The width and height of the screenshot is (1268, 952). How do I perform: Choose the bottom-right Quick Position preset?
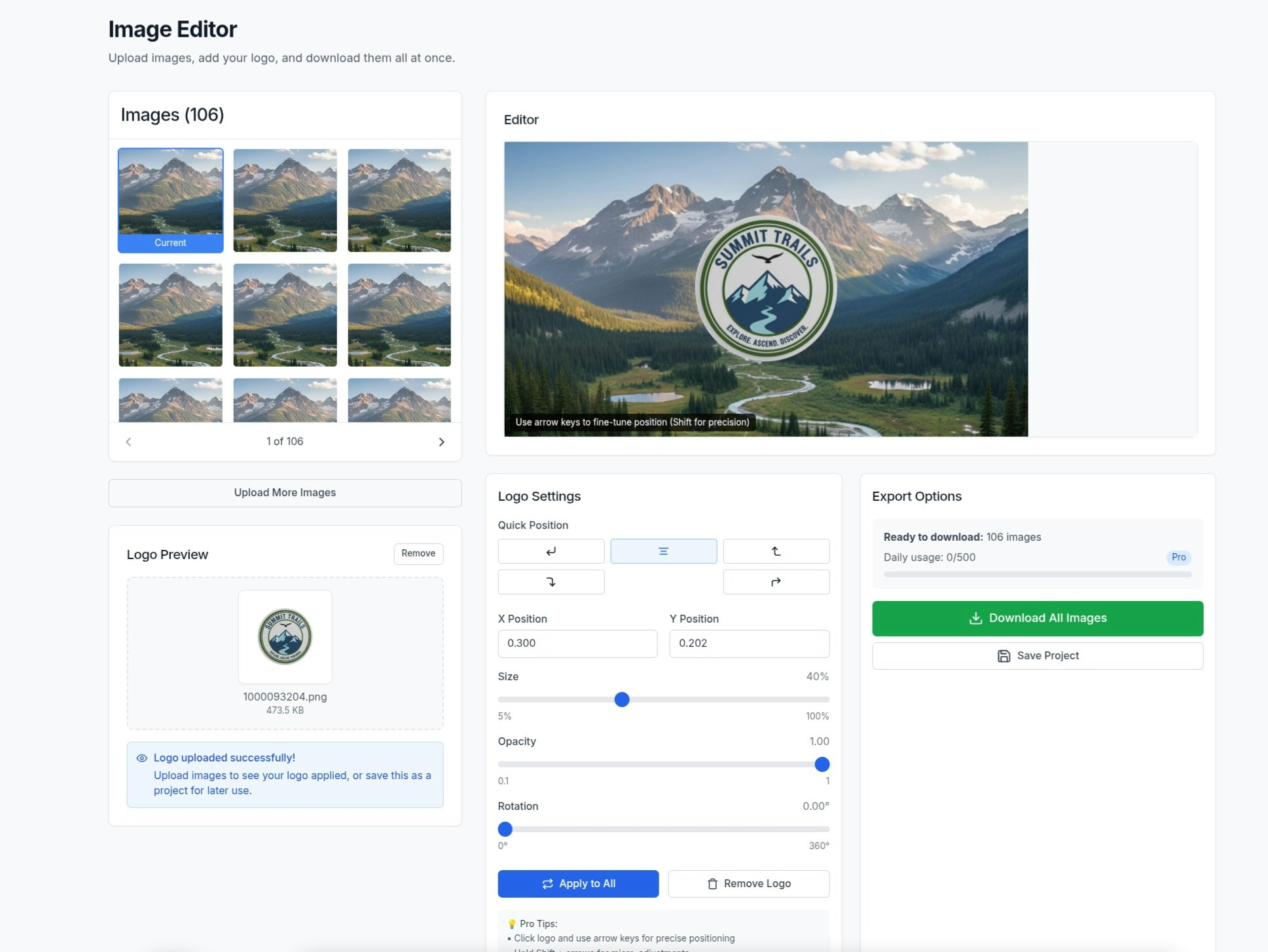click(776, 581)
